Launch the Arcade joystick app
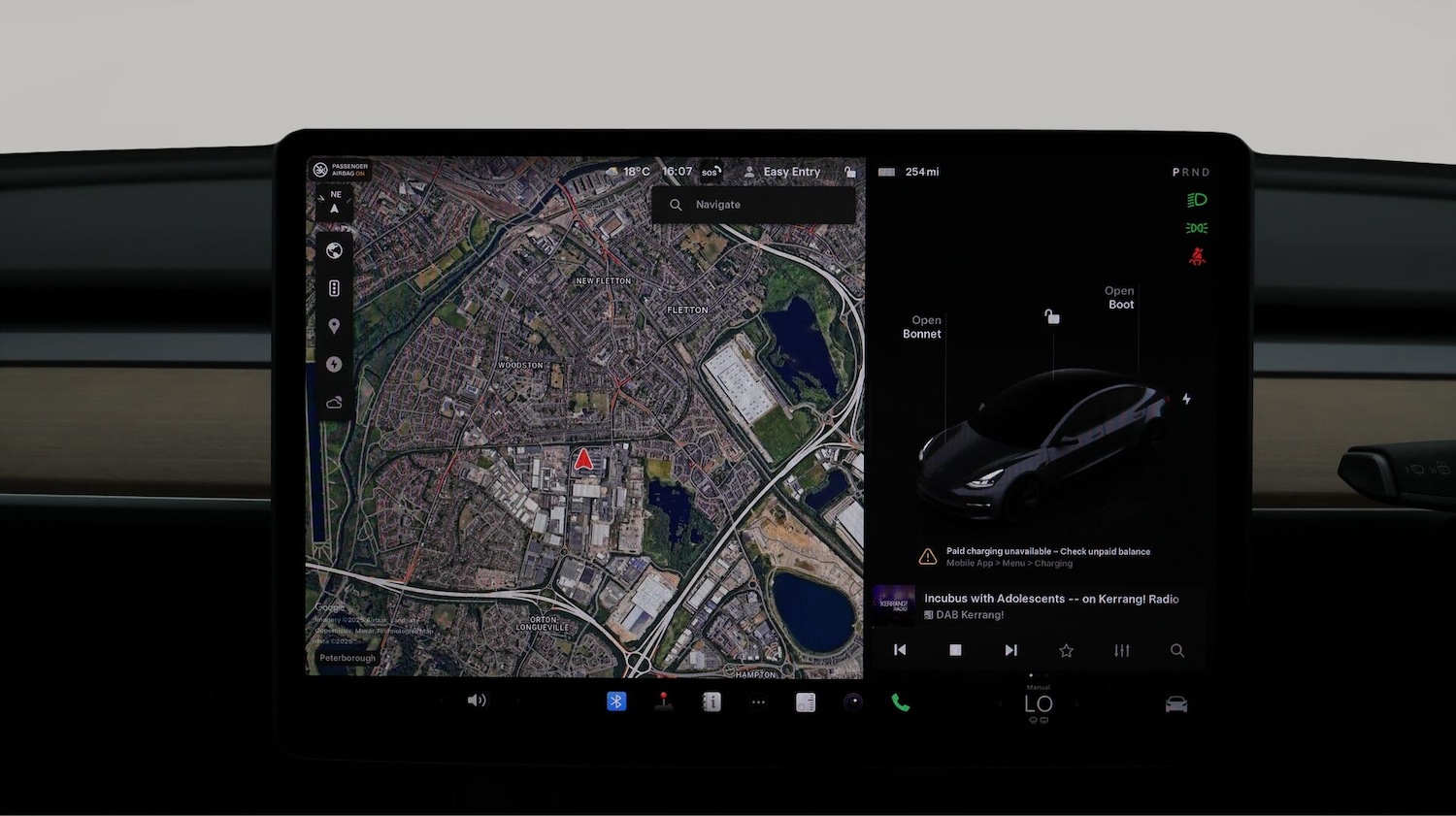The width and height of the screenshot is (1456, 816). coord(664,702)
